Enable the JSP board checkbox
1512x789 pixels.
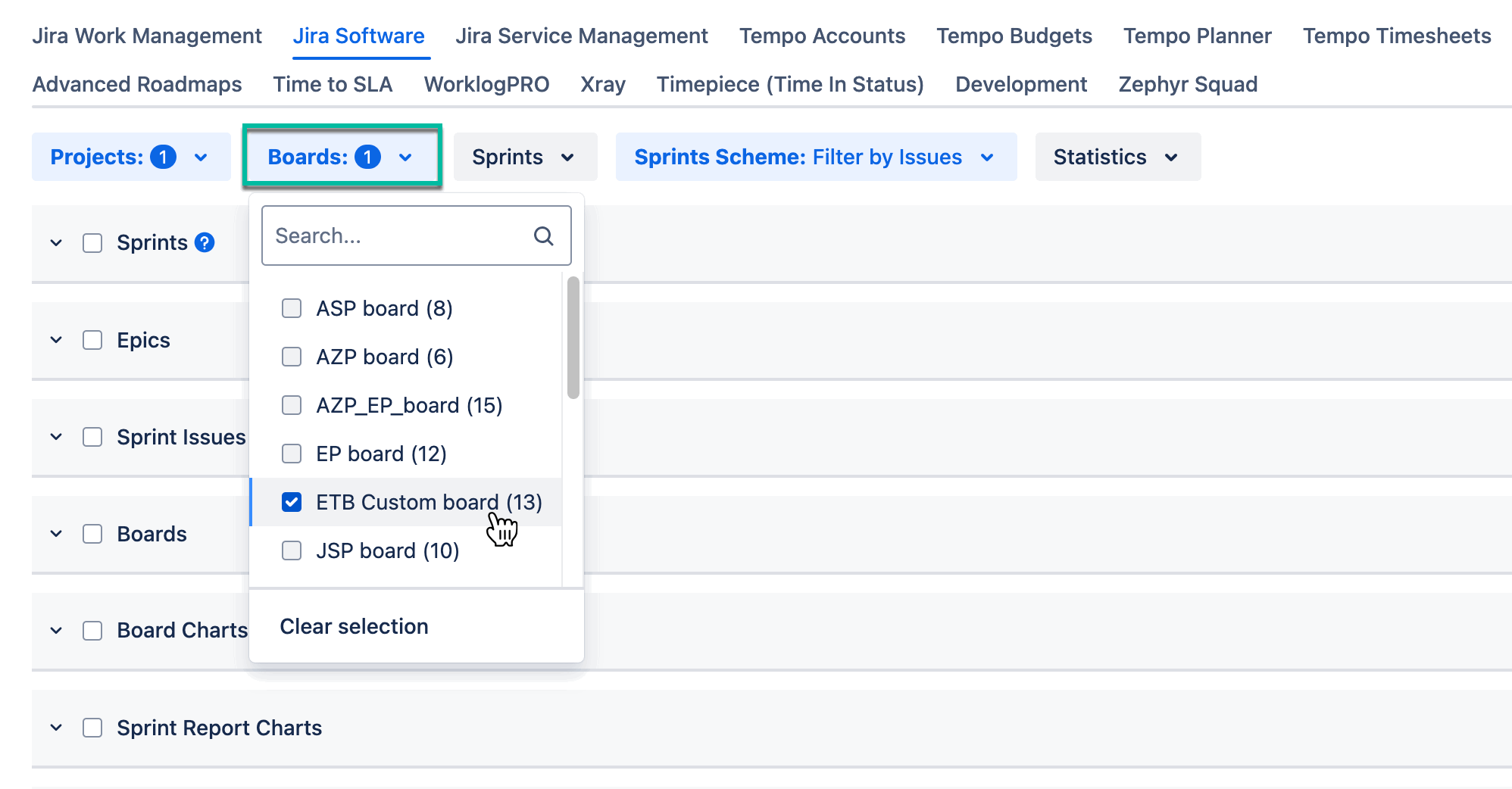point(292,550)
